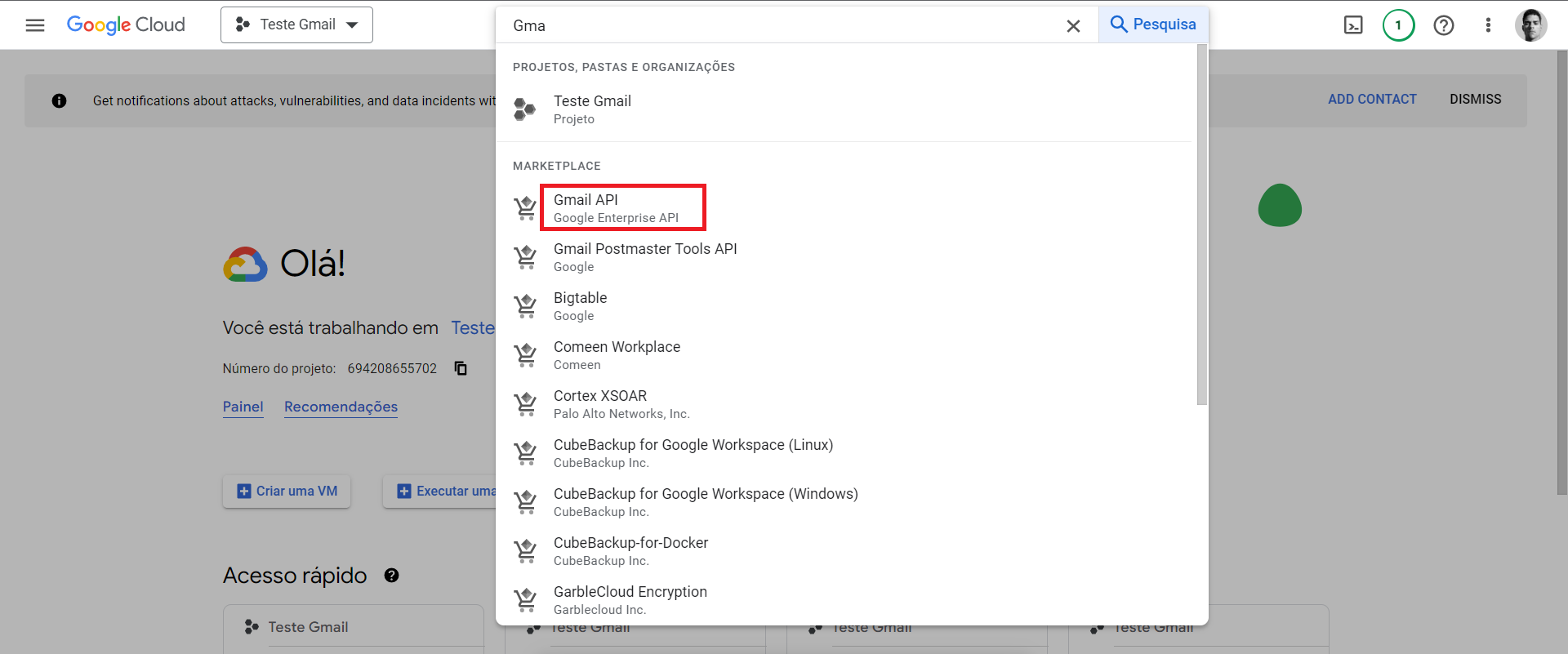Open the three-dot settings menu
The height and width of the screenshot is (654, 1568).
(1488, 25)
